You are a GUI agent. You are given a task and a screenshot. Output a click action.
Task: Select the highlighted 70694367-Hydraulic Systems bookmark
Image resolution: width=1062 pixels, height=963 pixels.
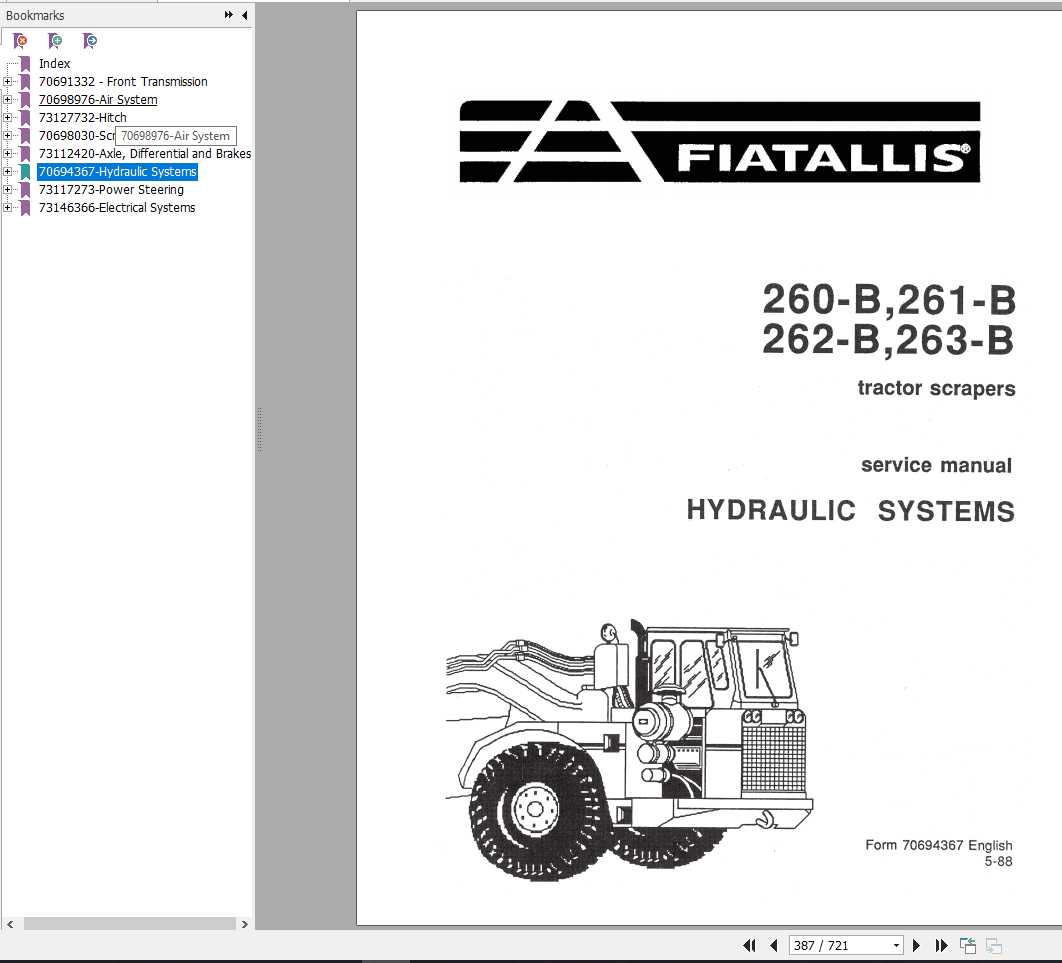click(x=118, y=171)
